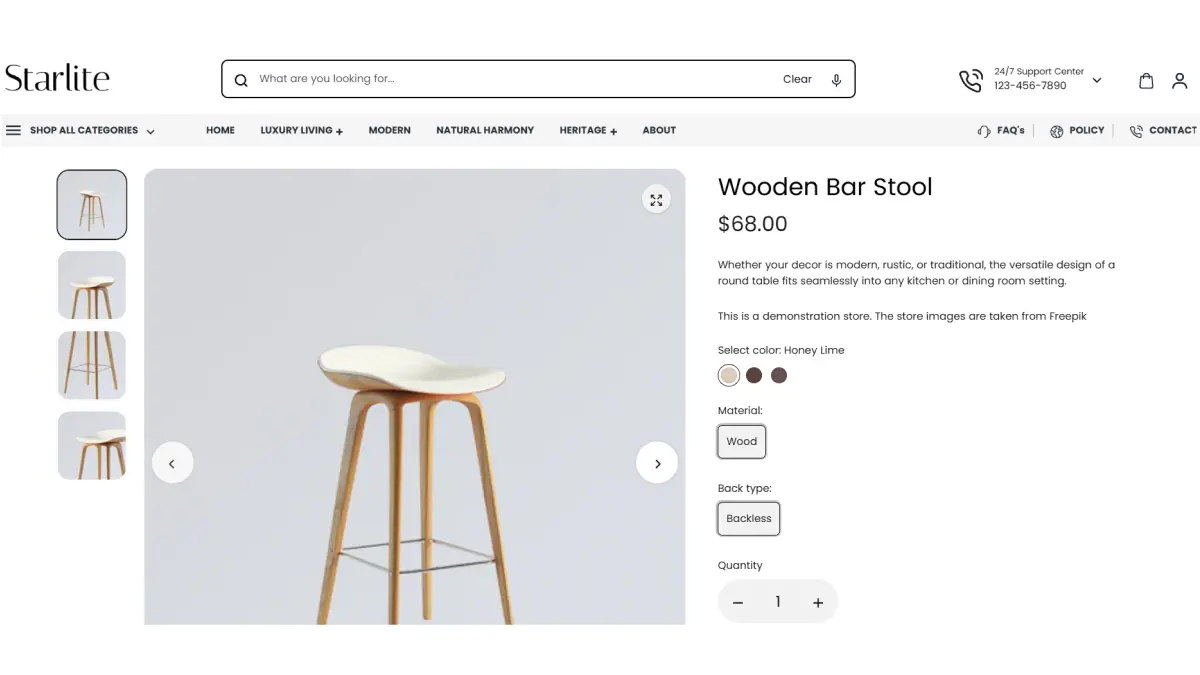Select the Wood material option

coord(742,441)
